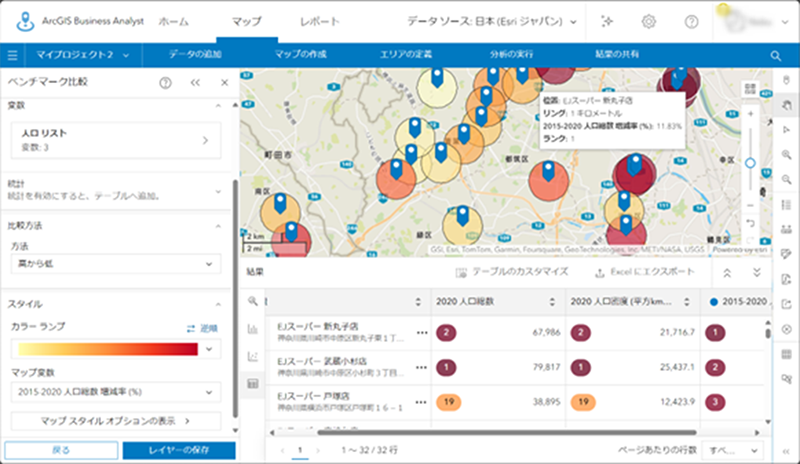Image resolution: width=800 pixels, height=464 pixels.
Task: Collapse results panel with double-down chevron
Action: (x=757, y=273)
